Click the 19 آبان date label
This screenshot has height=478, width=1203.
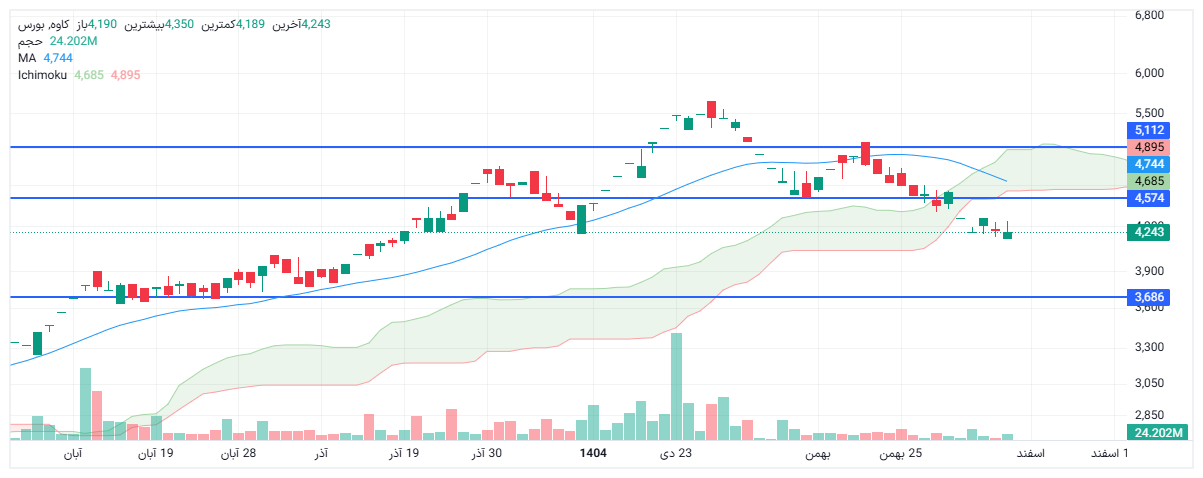[155, 454]
